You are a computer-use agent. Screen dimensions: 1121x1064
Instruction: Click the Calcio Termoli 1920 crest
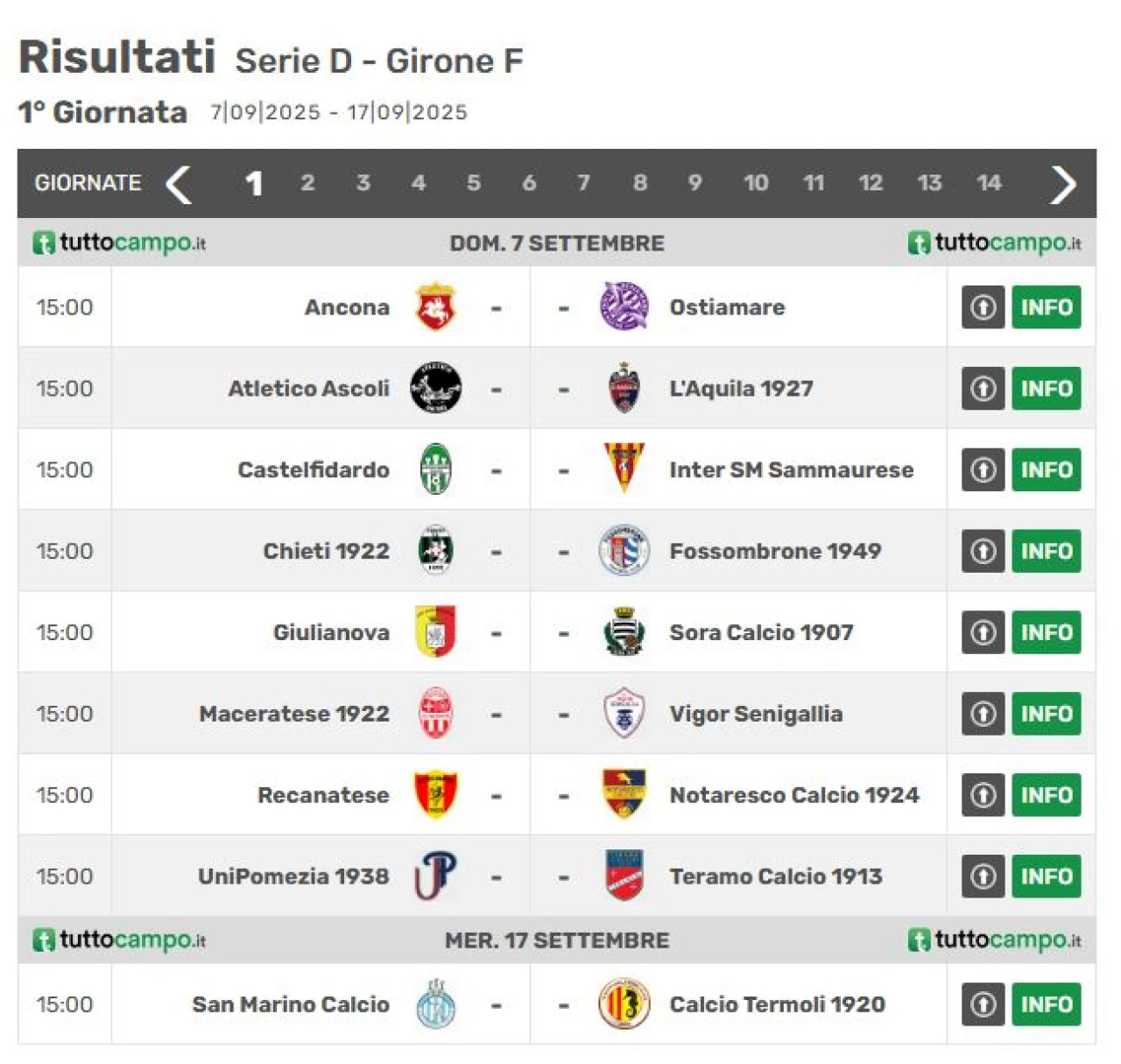click(624, 1004)
